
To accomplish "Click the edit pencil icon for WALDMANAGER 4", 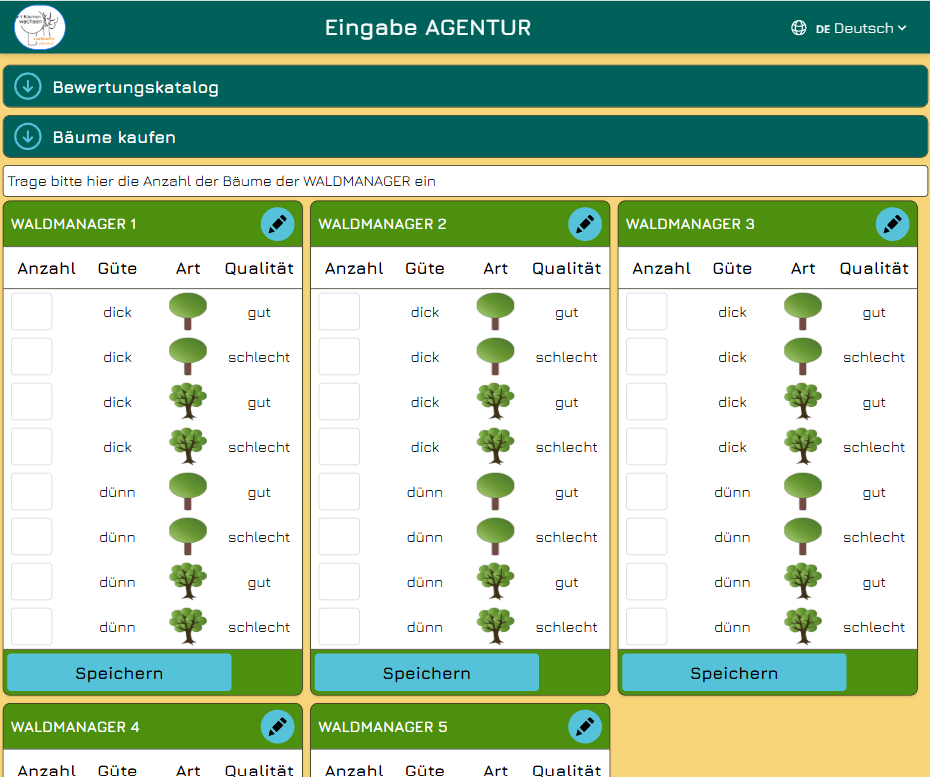I will click(x=278, y=727).
